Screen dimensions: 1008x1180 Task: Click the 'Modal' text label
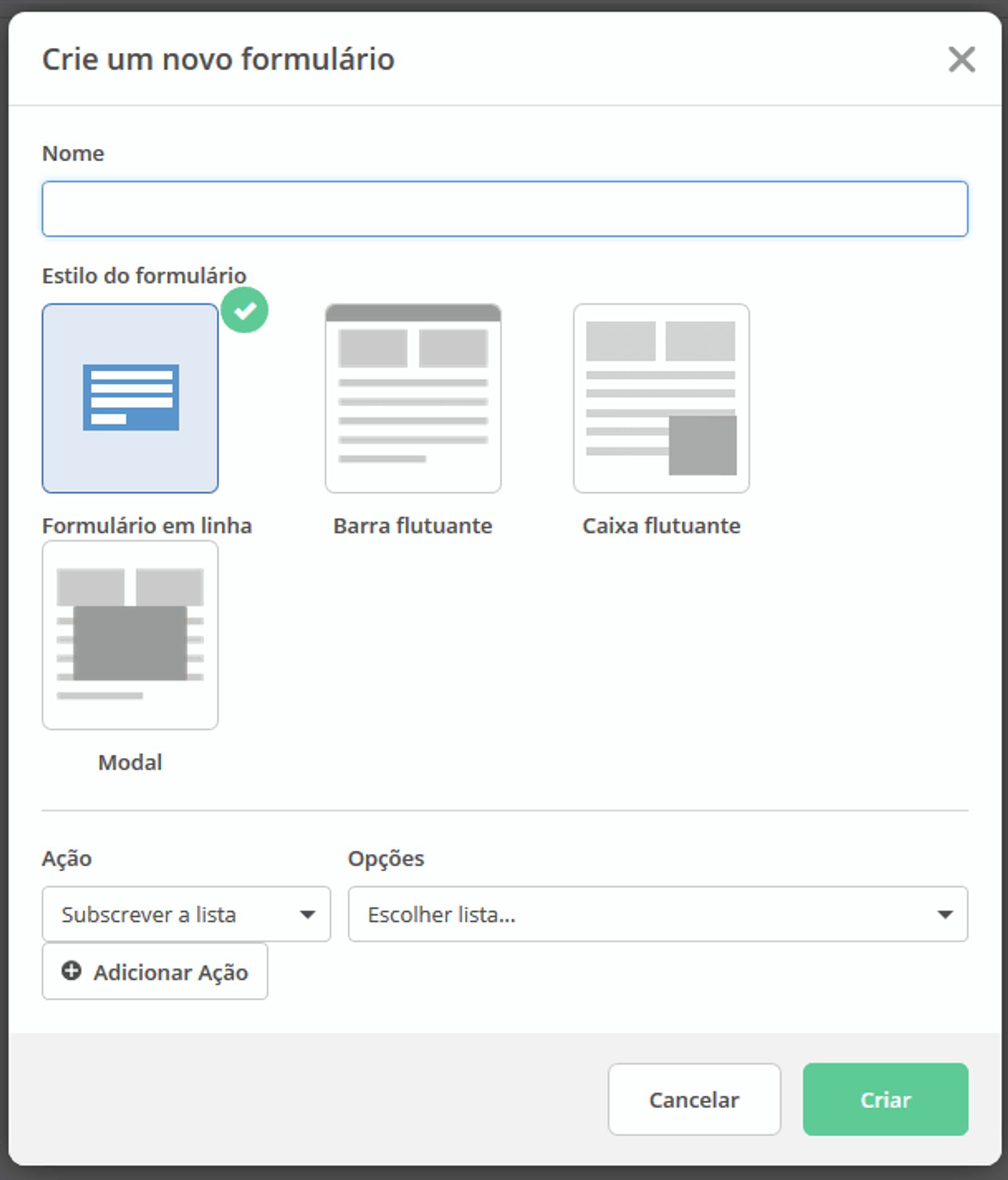point(130,762)
